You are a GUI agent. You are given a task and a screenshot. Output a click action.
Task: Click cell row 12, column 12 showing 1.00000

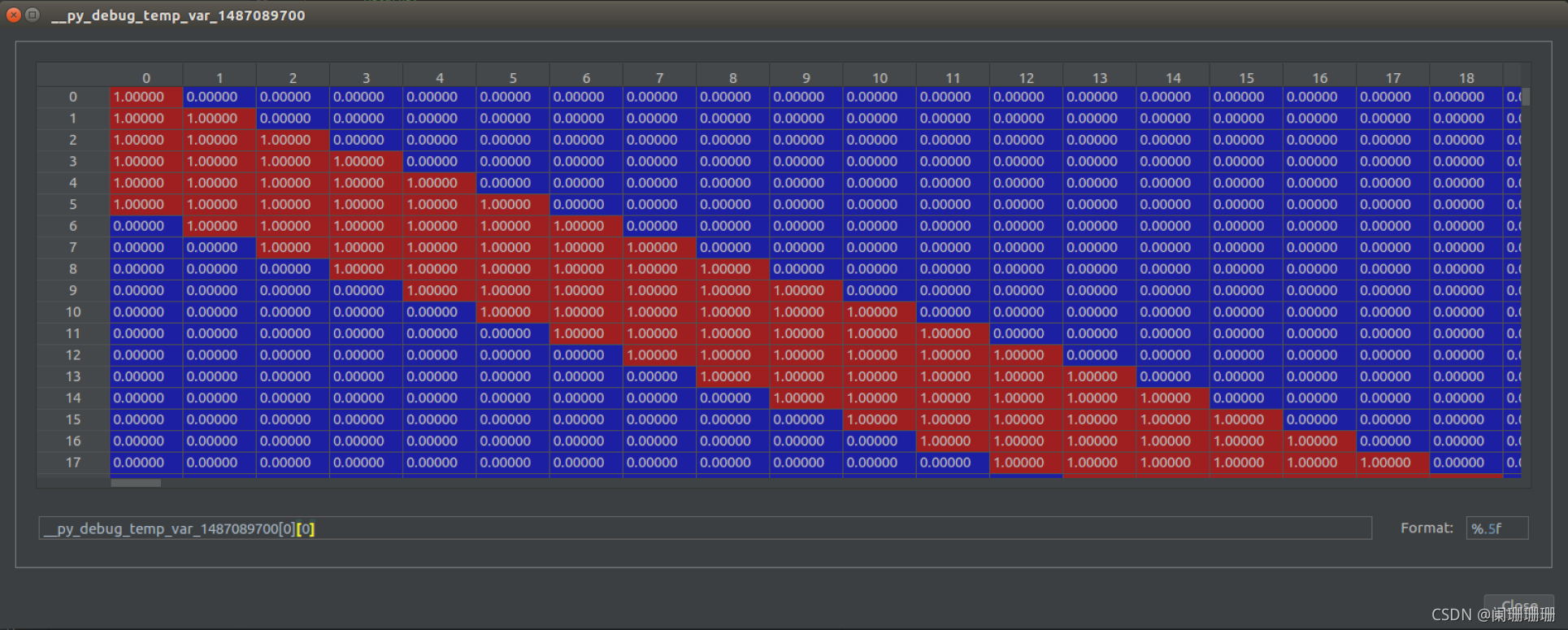pos(1026,355)
